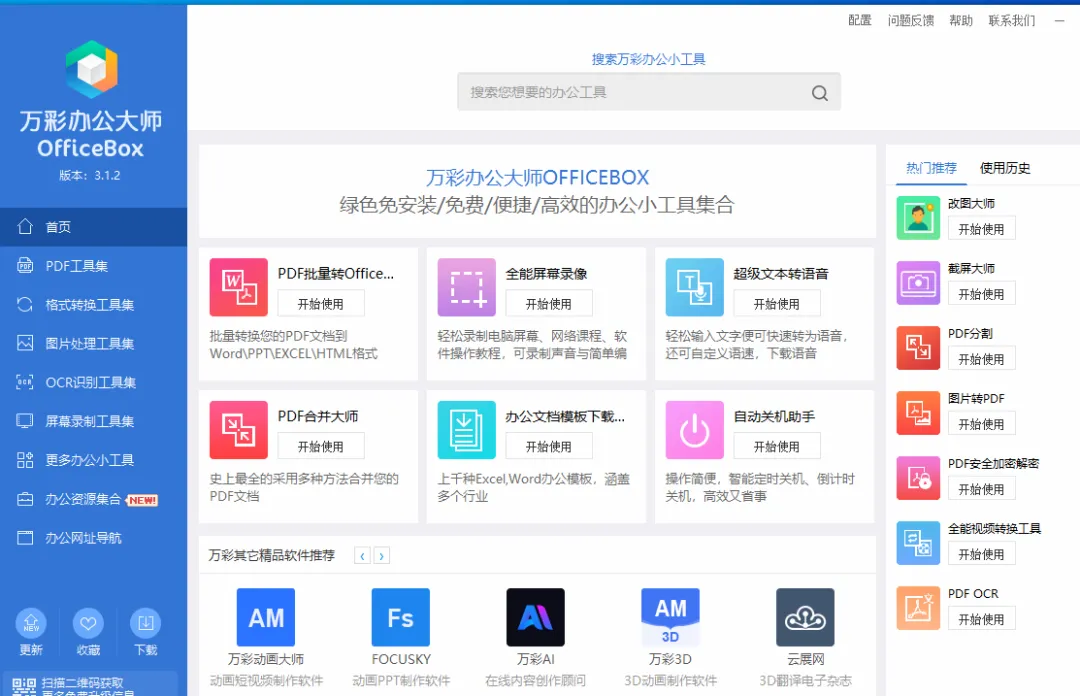Open OCR识别工具集 in the sidebar
Screen dimensions: 1080x696
tap(94, 382)
